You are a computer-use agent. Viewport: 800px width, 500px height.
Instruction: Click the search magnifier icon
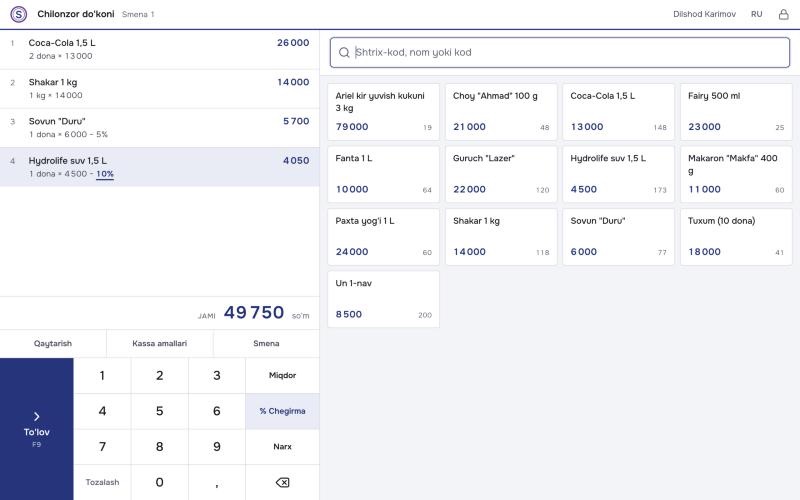coord(344,52)
